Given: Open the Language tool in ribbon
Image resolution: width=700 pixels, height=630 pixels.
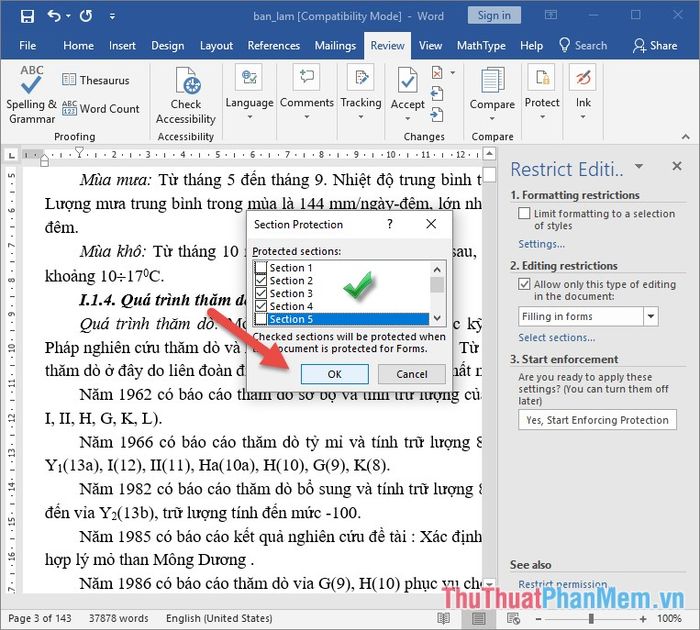Looking at the screenshot, I should click(249, 93).
